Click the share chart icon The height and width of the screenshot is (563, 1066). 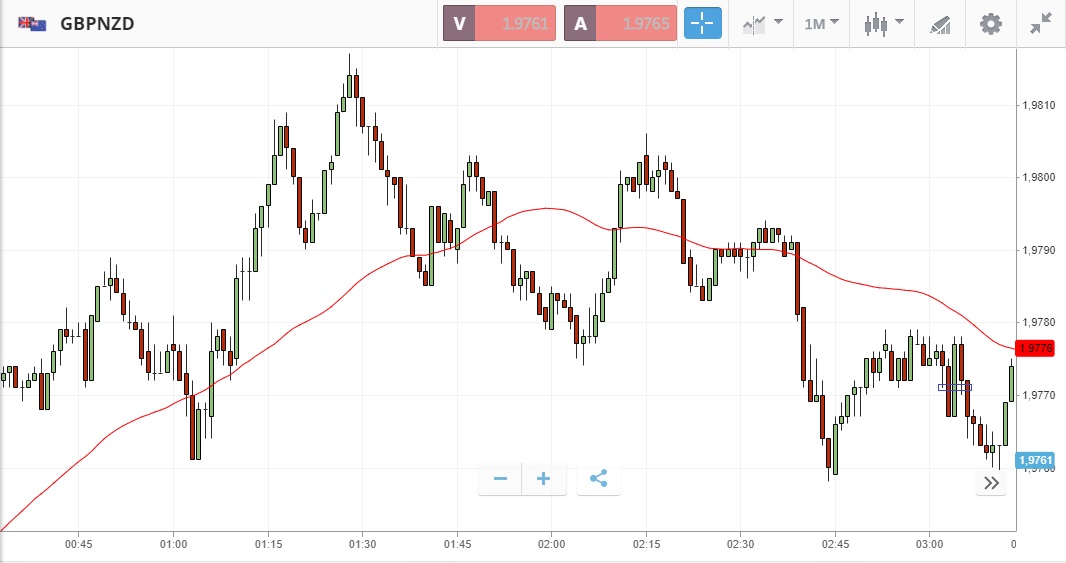(598, 479)
